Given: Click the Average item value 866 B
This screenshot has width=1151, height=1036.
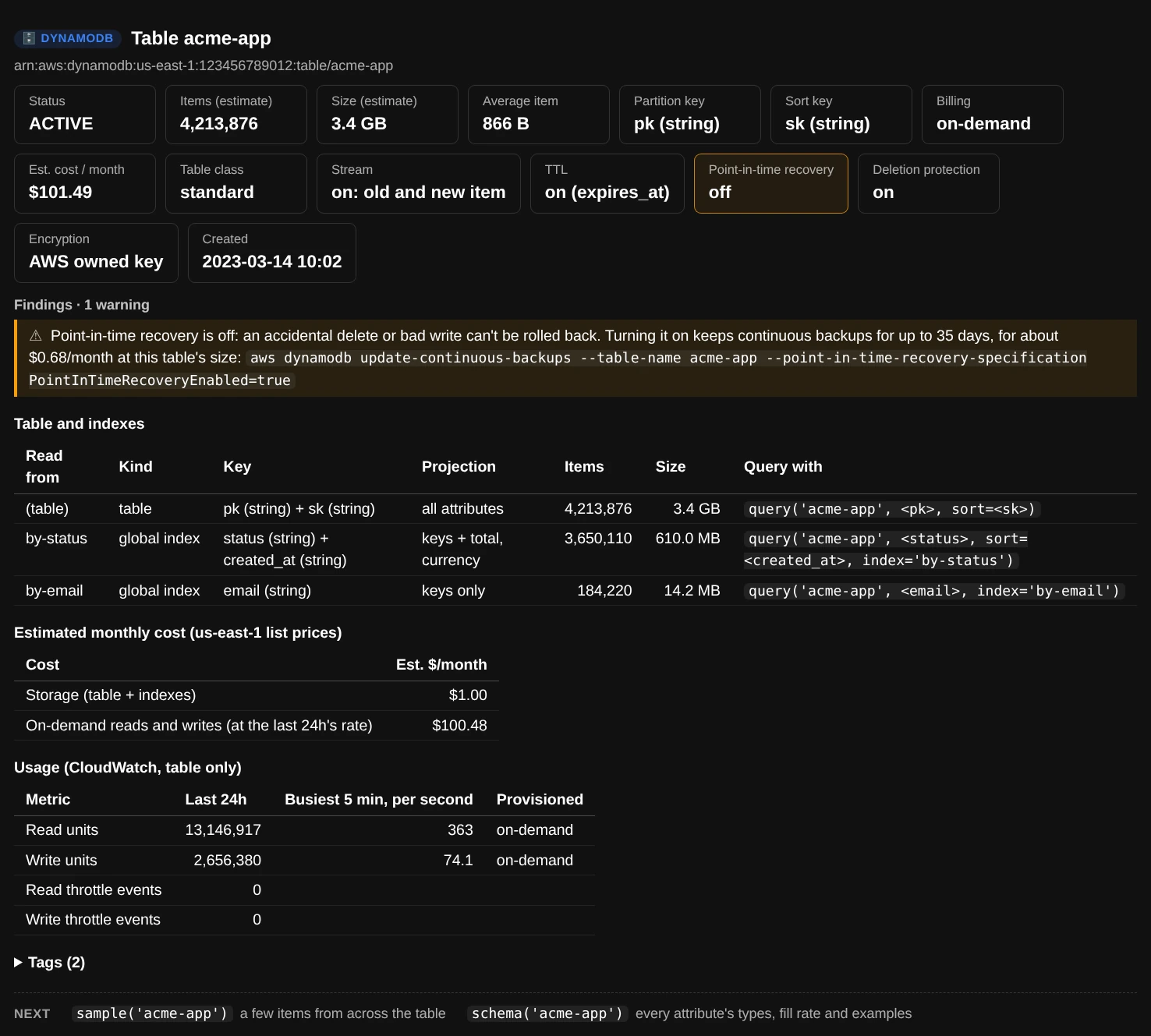Looking at the screenshot, I should (x=506, y=124).
